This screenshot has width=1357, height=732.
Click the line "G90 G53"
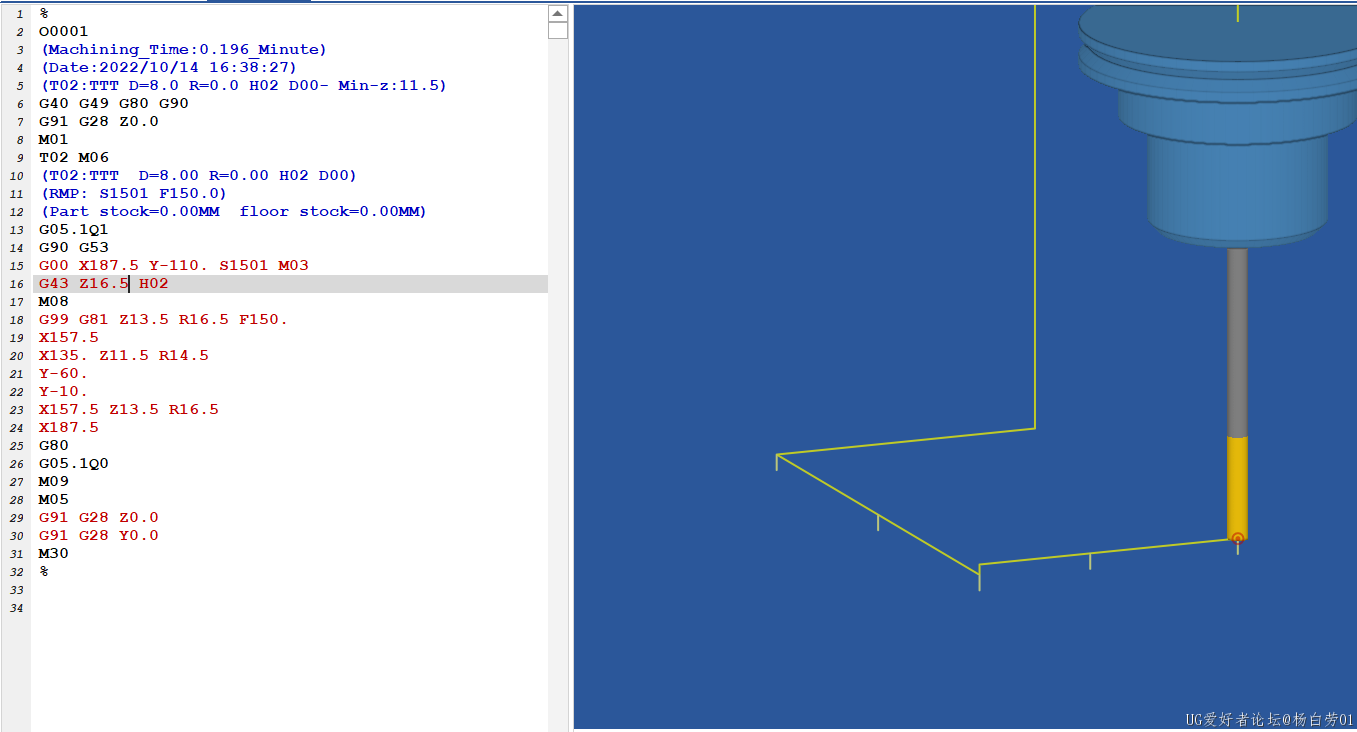(x=74, y=247)
